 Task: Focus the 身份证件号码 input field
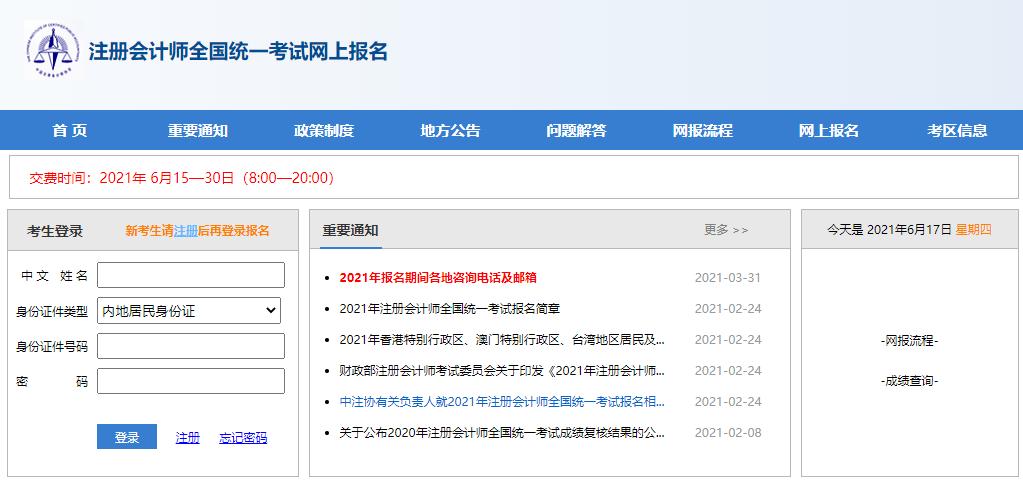190,346
